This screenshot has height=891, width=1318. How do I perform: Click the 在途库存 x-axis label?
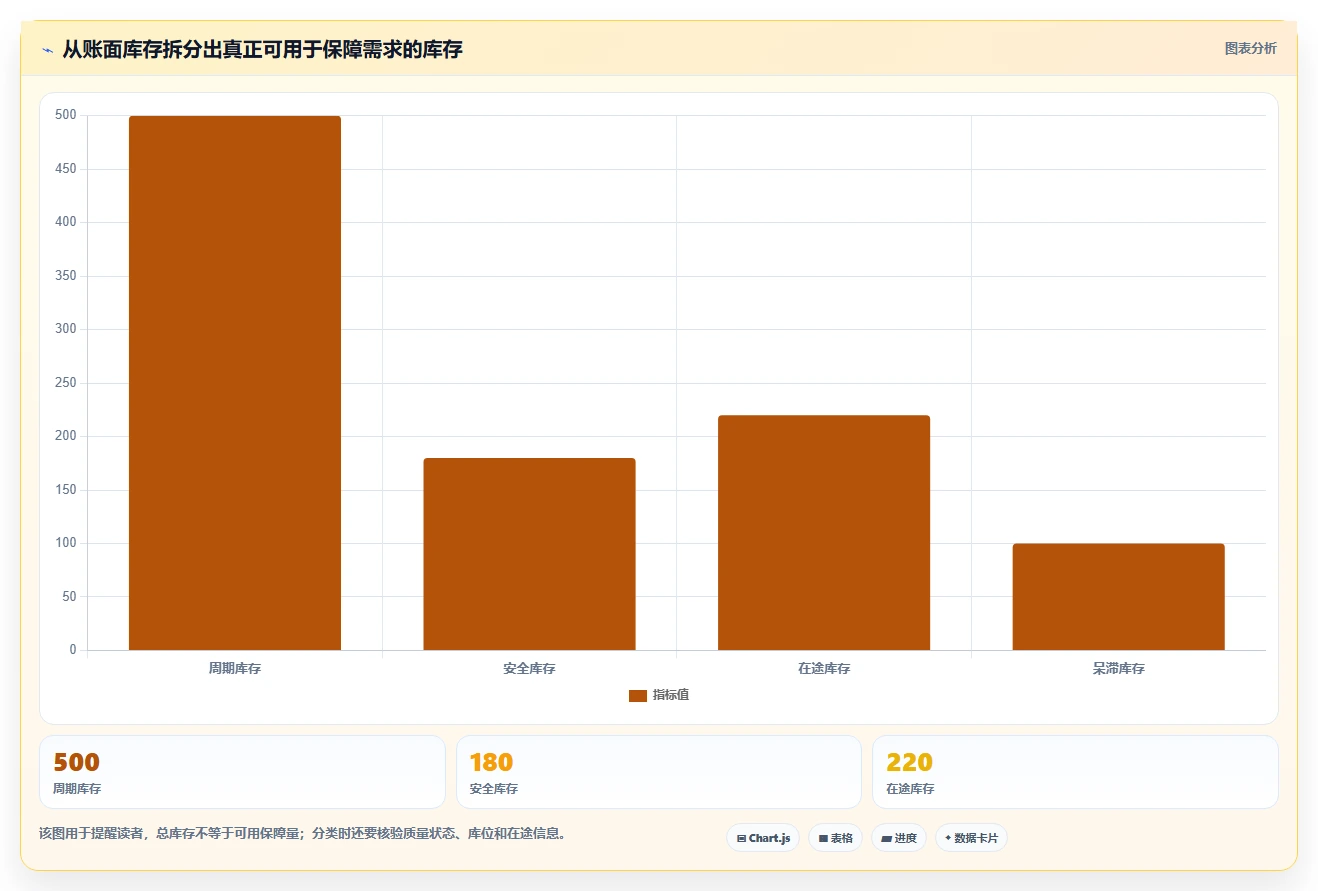[824, 668]
